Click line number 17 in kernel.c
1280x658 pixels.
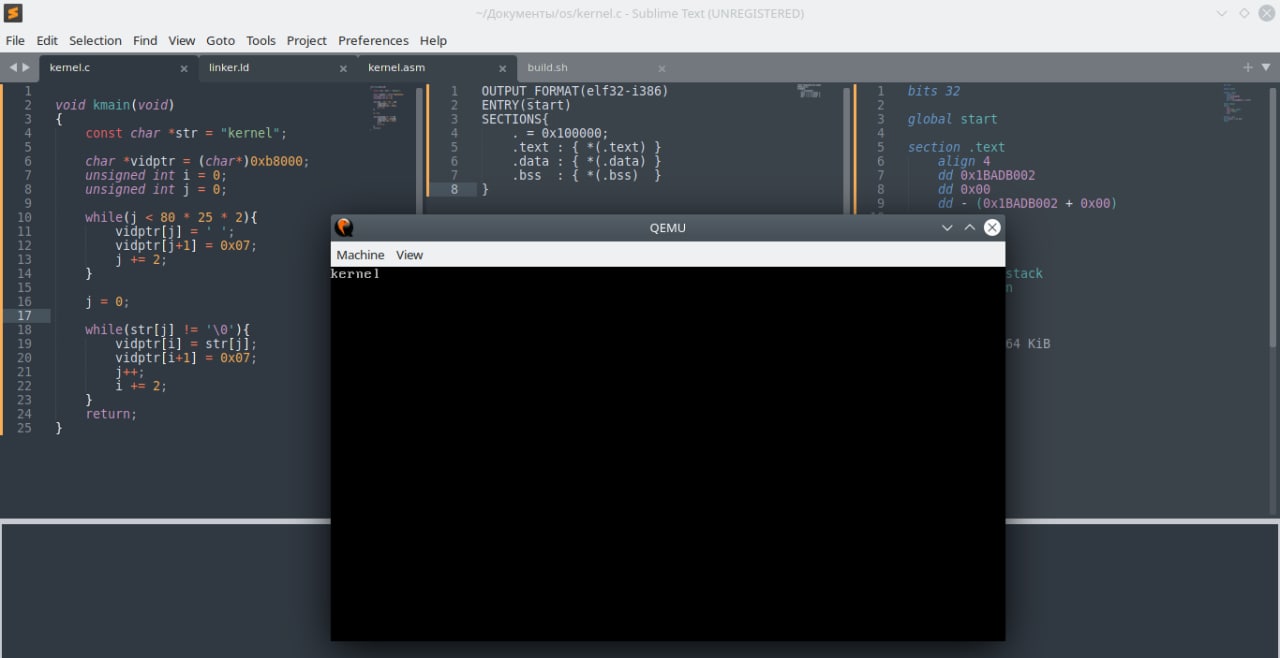(x=25, y=315)
